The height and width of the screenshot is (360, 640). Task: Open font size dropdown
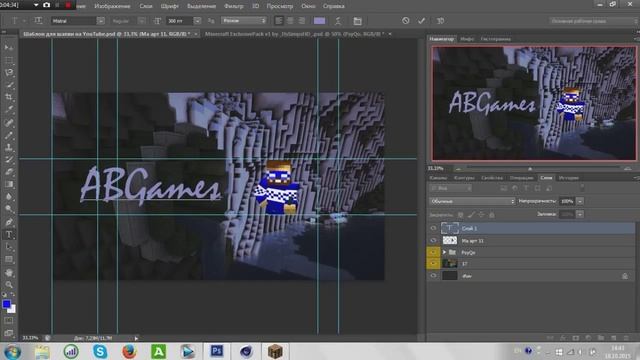coord(197,20)
